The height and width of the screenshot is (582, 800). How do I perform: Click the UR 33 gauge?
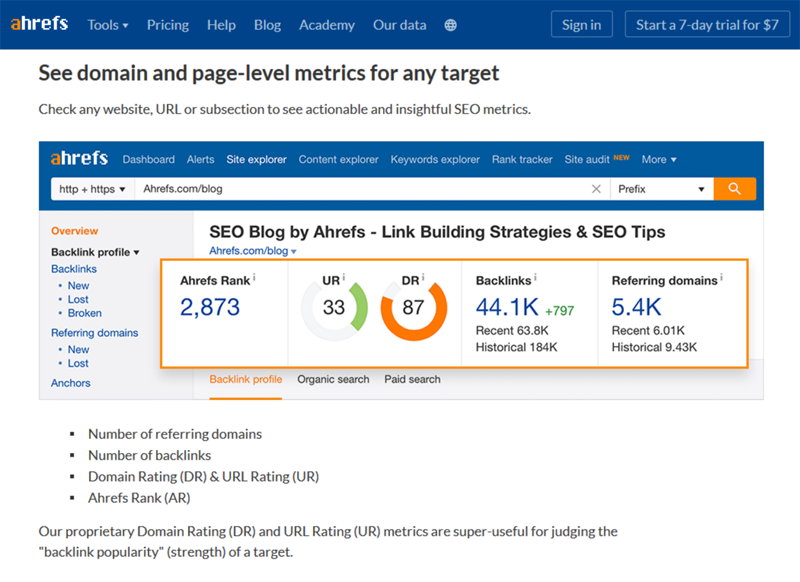pyautogui.click(x=334, y=308)
